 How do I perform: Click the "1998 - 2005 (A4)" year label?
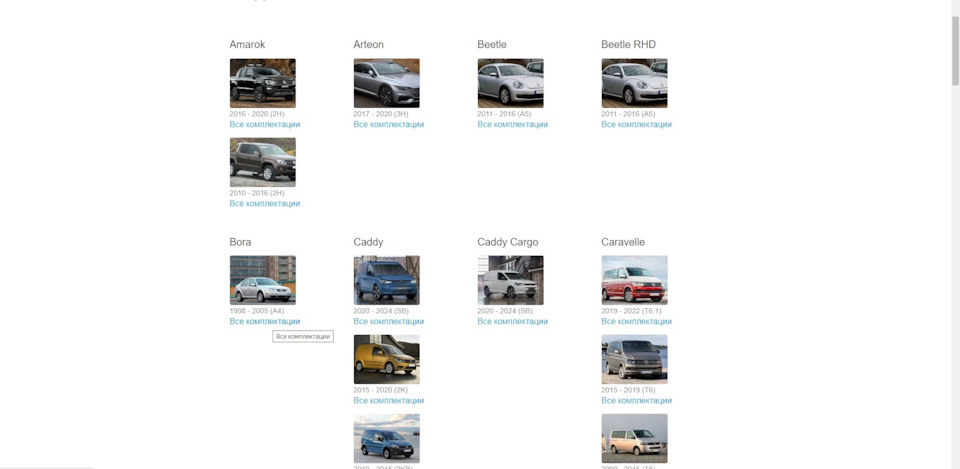click(257, 311)
